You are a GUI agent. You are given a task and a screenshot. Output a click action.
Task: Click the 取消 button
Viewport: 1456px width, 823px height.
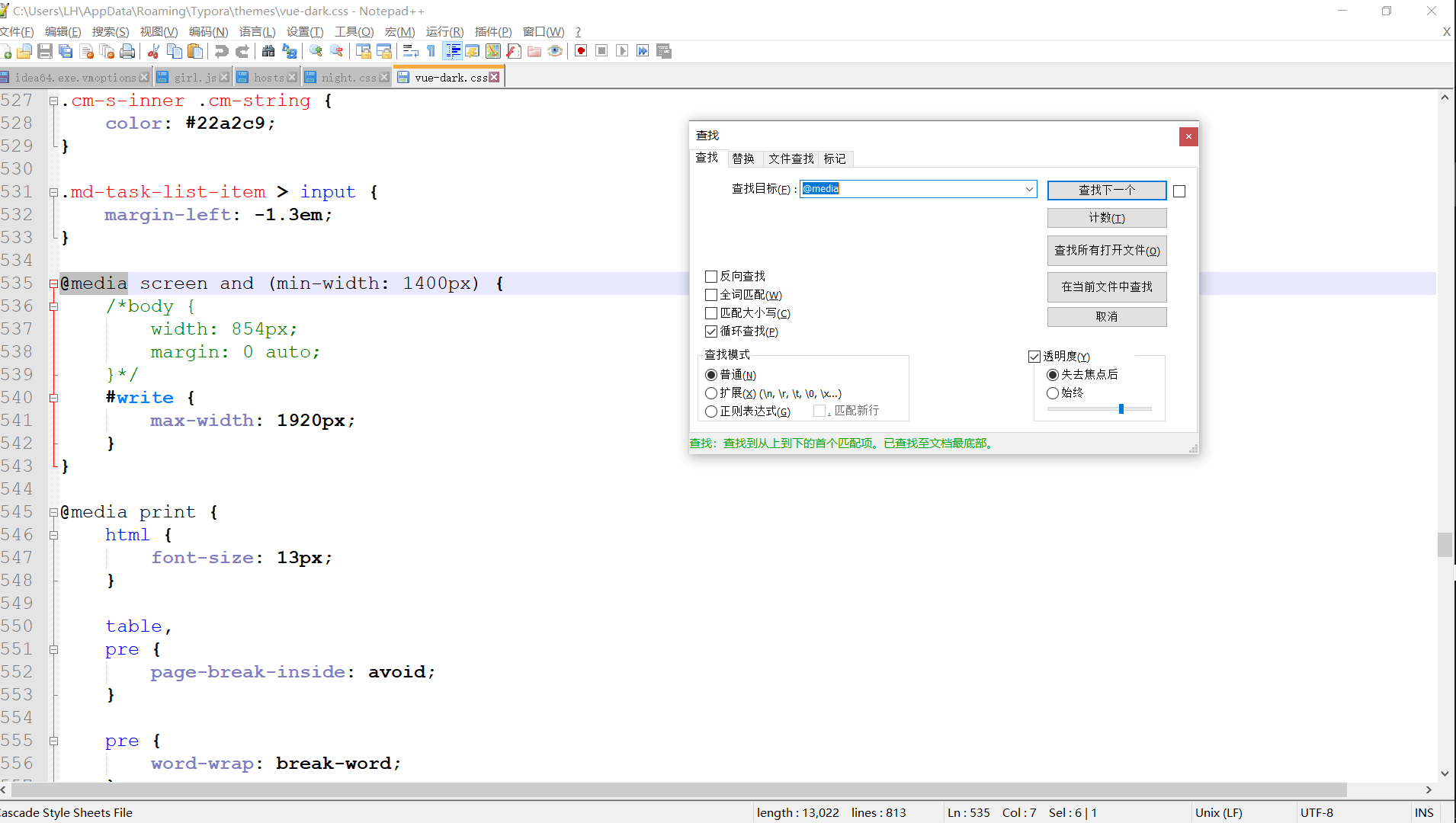coord(1107,317)
